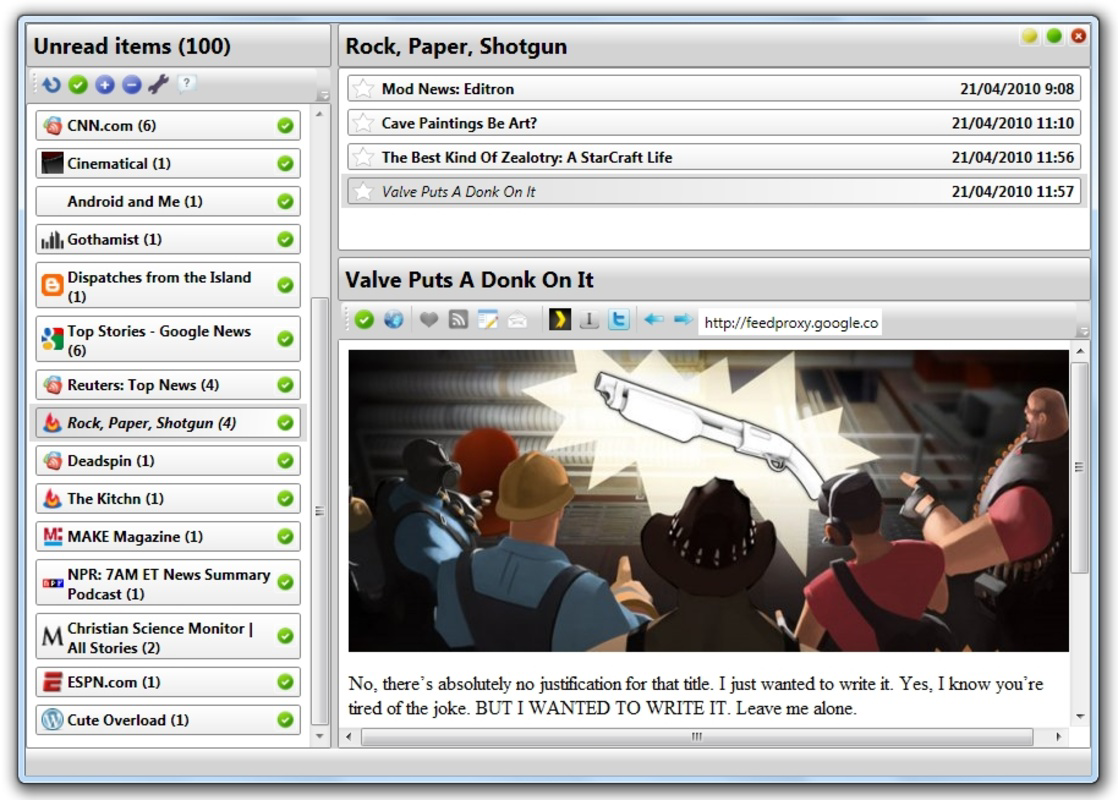Image resolution: width=1118 pixels, height=800 pixels.
Task: Click the article horizontal scroll-left arrow
Action: point(349,737)
